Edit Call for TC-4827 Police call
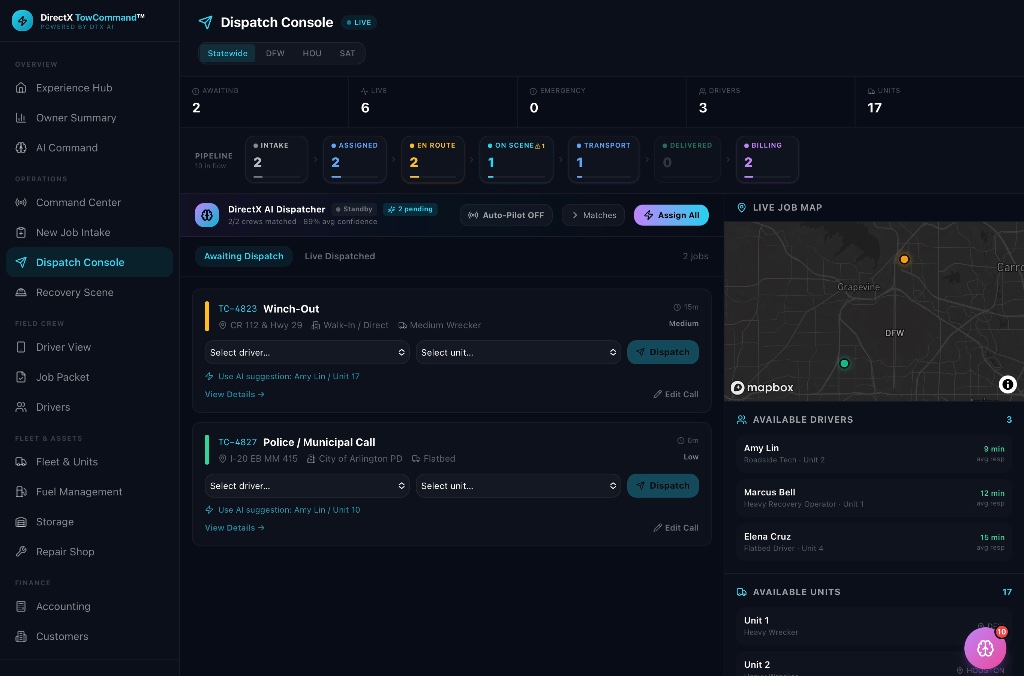The width and height of the screenshot is (1024, 676). pos(676,528)
